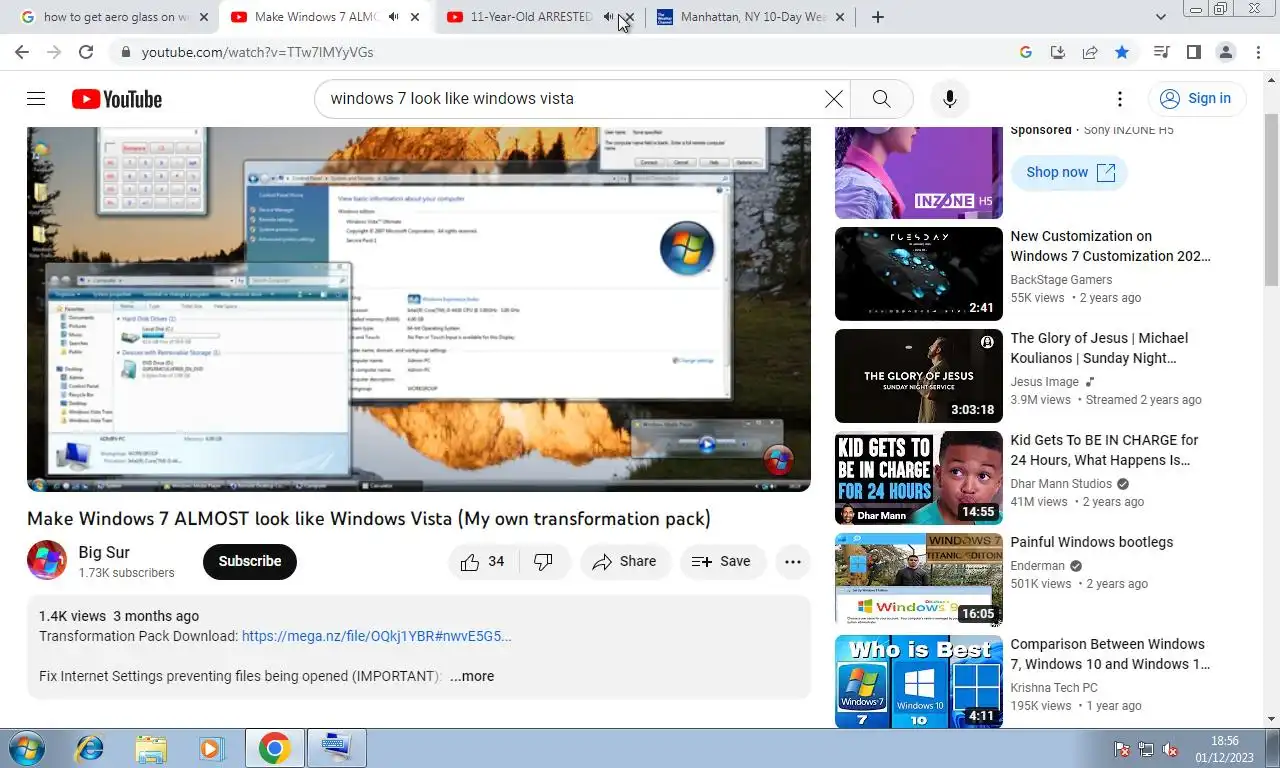Sign in to YouTube
The height and width of the screenshot is (768, 1280).
(x=1196, y=98)
